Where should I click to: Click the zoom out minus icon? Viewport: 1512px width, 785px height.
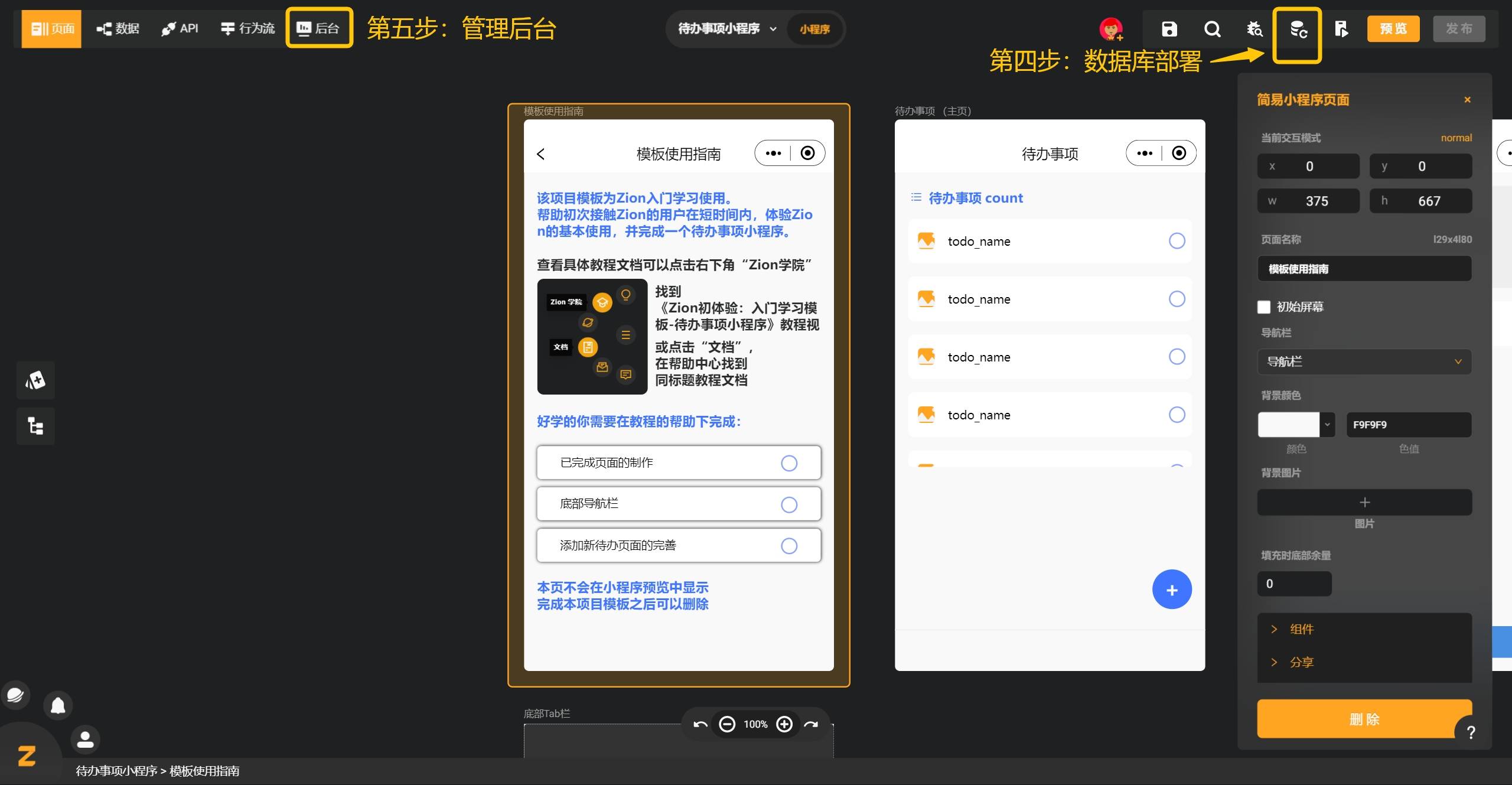[x=727, y=724]
